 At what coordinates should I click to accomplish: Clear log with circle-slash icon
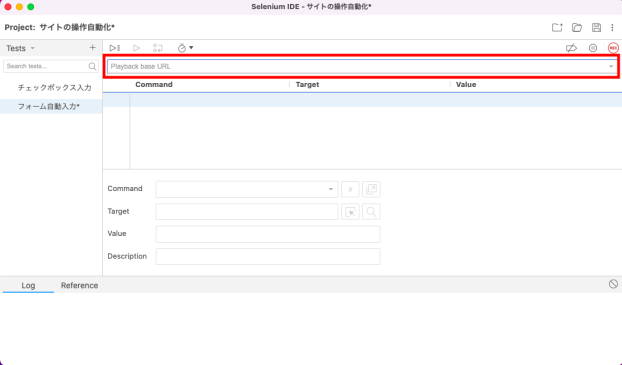(x=613, y=284)
